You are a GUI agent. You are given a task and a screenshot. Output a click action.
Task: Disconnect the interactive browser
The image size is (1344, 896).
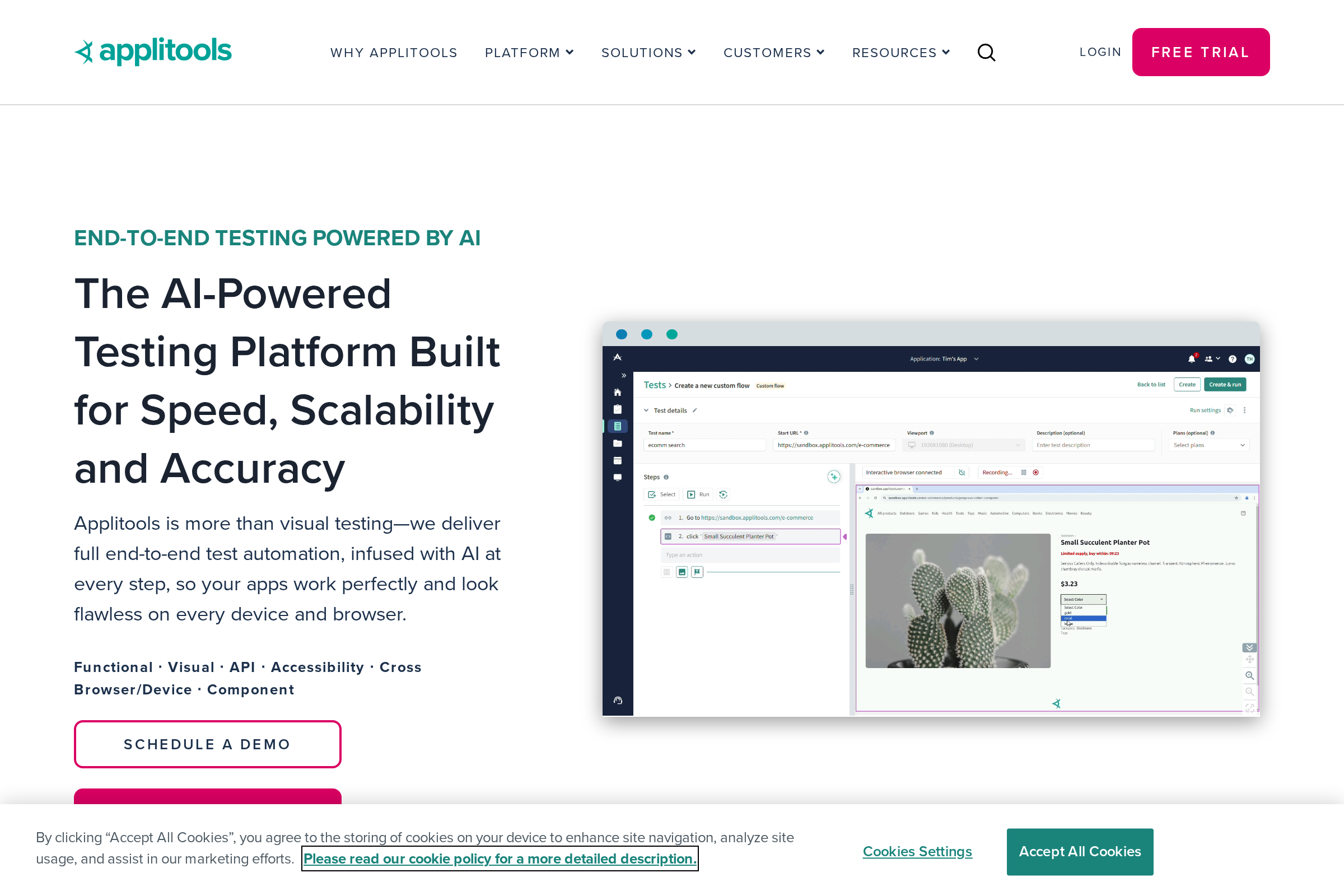[962, 473]
